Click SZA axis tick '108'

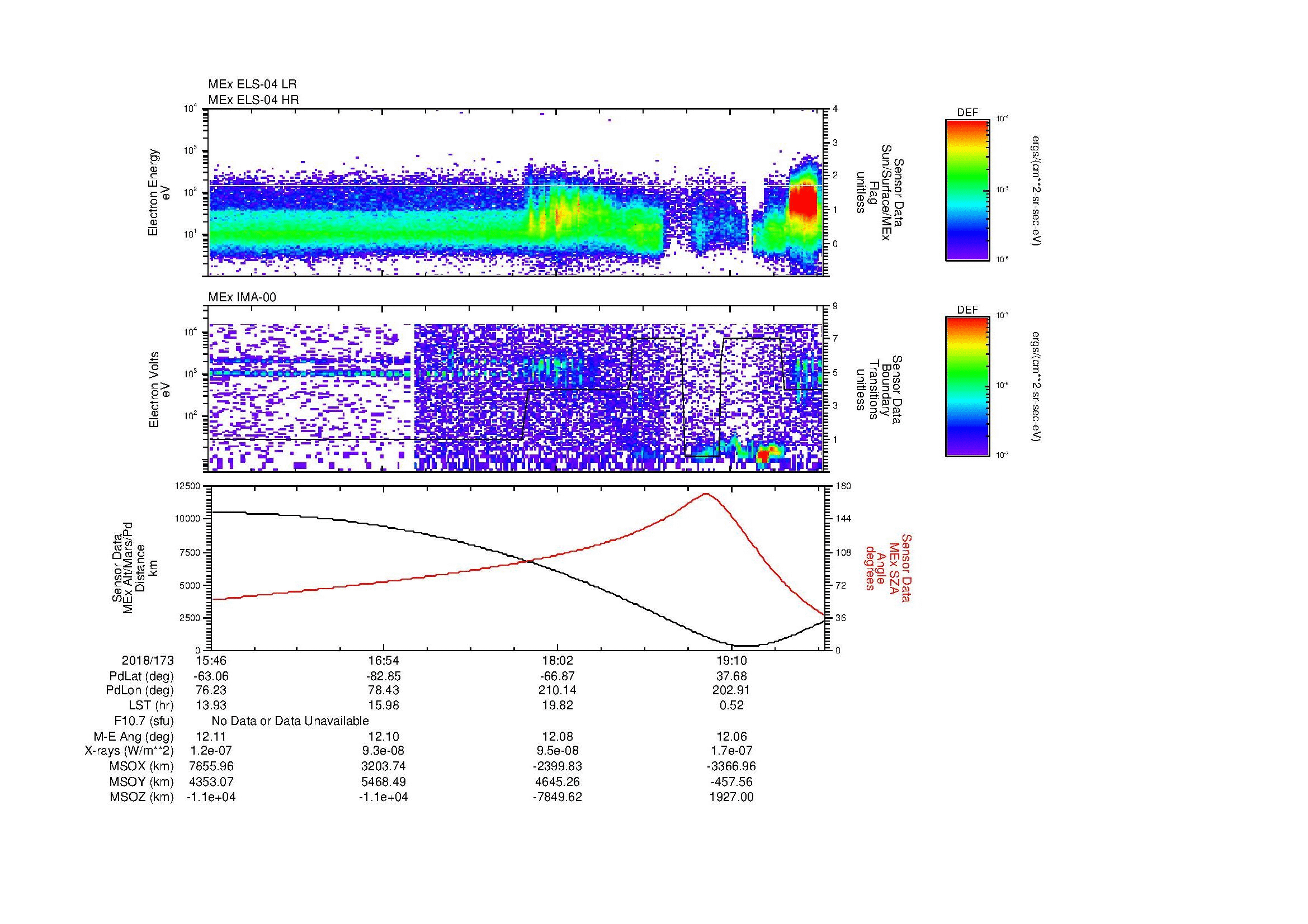843,552
